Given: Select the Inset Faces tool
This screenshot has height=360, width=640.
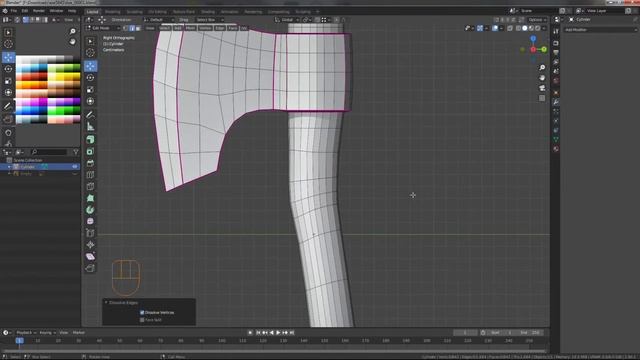Looking at the screenshot, I should click(90, 151).
